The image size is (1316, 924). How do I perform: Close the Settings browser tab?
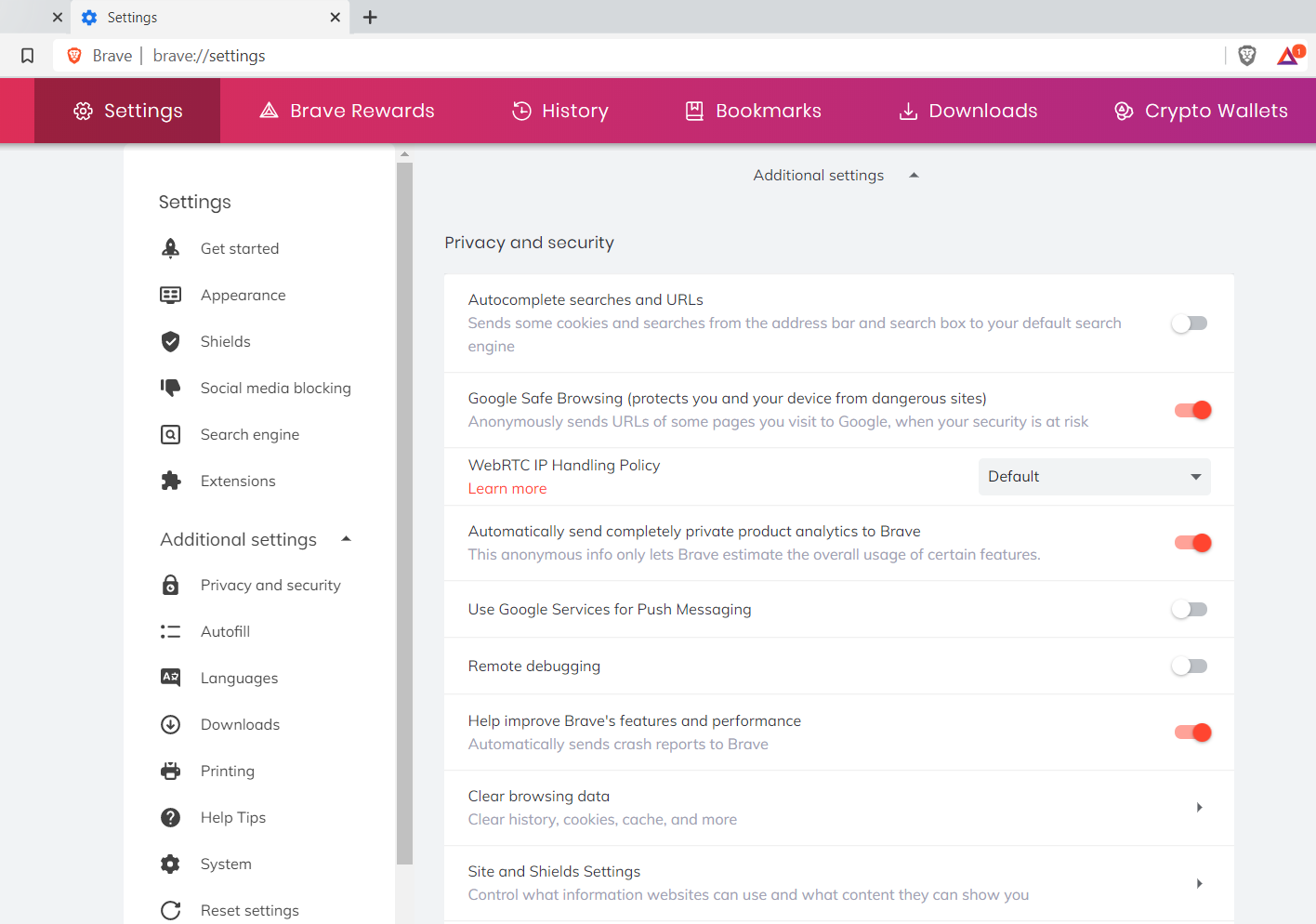click(336, 17)
